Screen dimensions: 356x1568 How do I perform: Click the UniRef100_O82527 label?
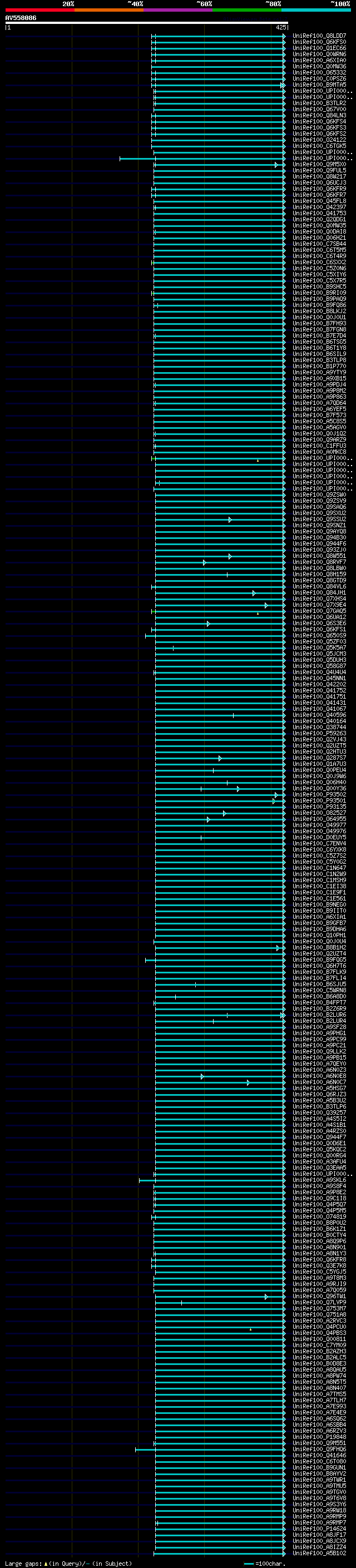319,813
